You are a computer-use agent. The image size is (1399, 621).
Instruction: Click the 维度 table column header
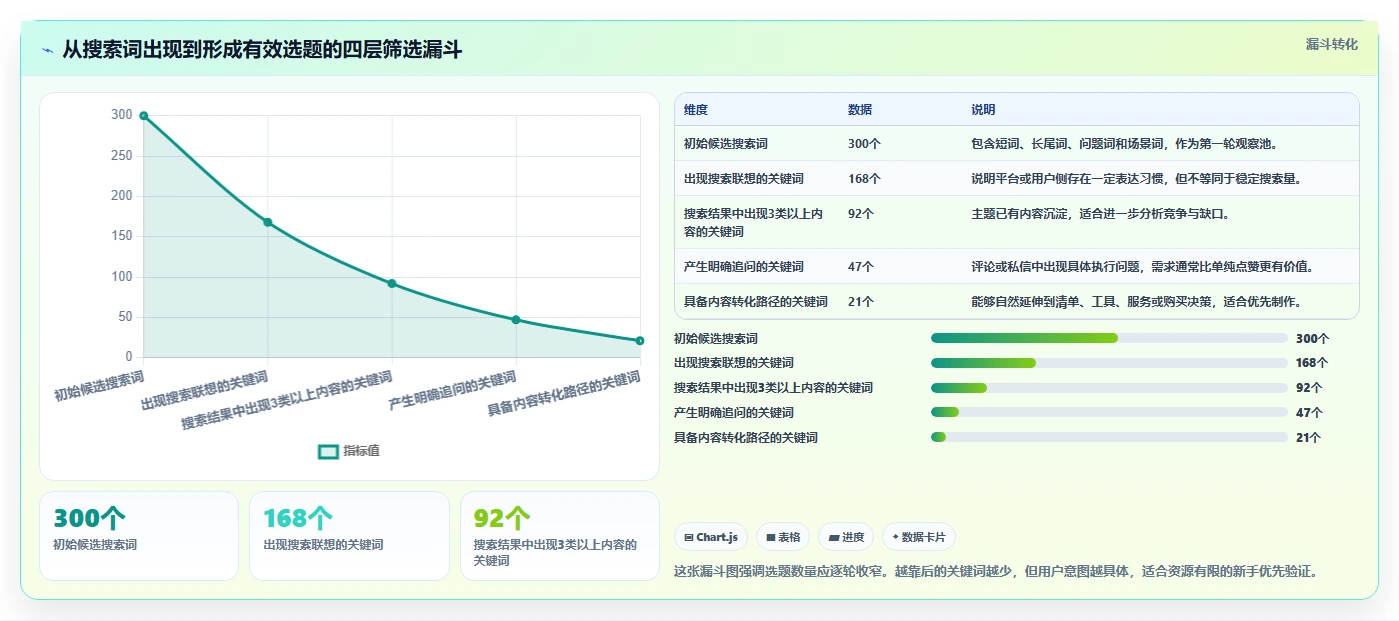[x=696, y=110]
